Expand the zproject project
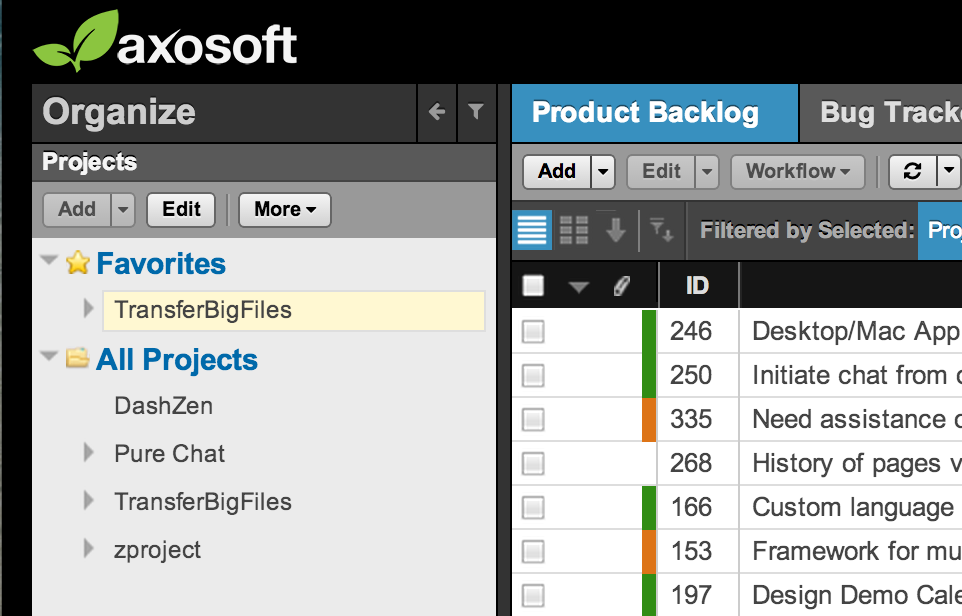 coord(89,549)
